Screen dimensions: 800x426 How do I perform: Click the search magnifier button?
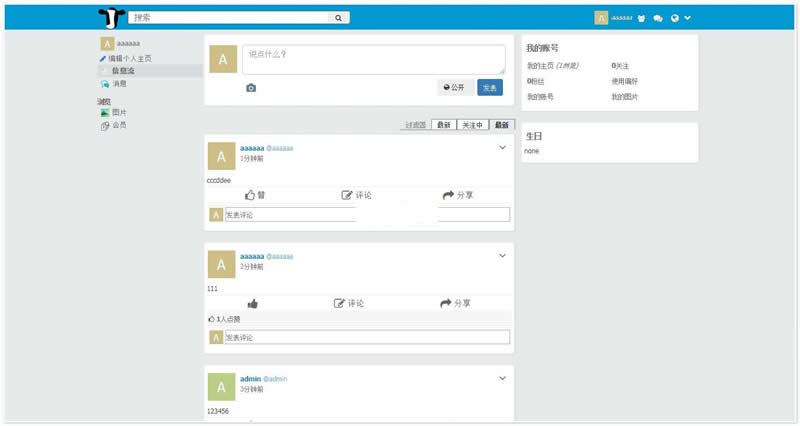[339, 18]
